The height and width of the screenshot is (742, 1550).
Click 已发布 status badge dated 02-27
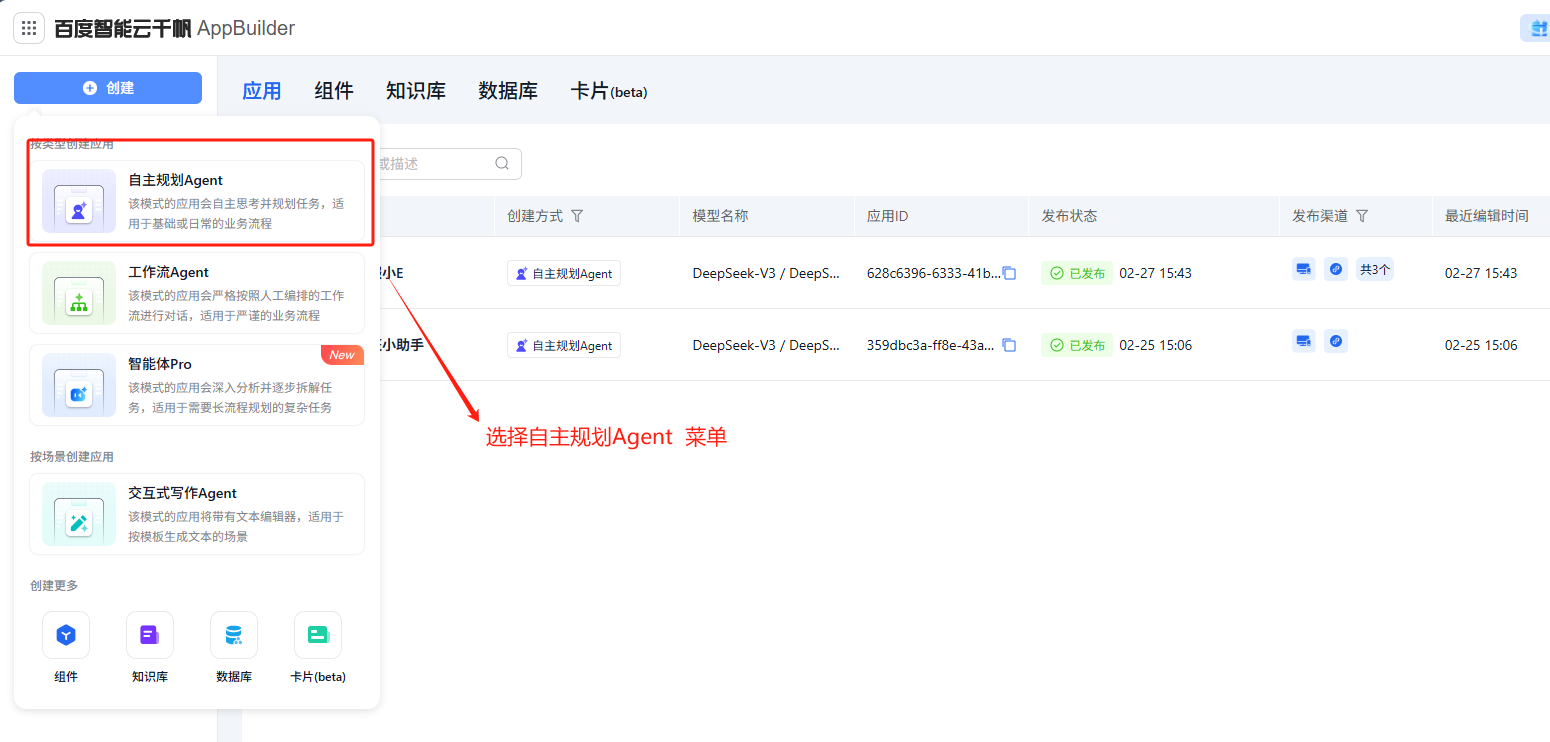click(x=1077, y=273)
